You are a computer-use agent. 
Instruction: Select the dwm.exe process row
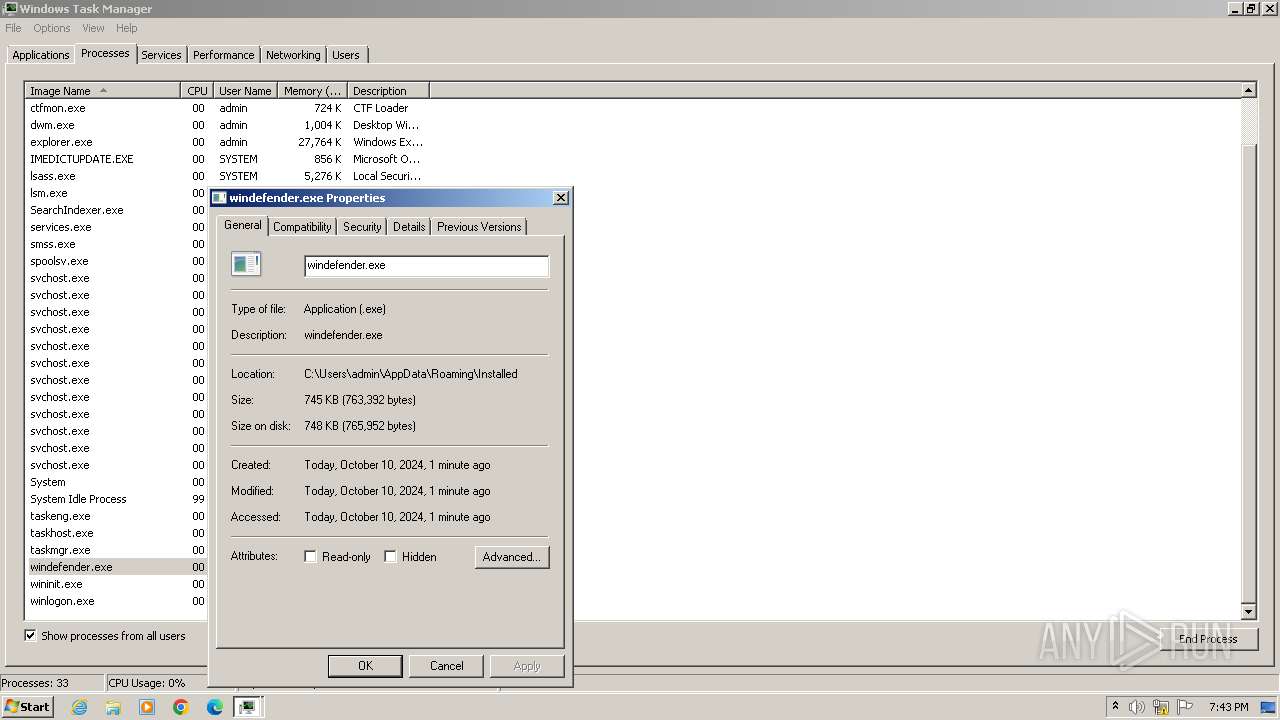227,125
